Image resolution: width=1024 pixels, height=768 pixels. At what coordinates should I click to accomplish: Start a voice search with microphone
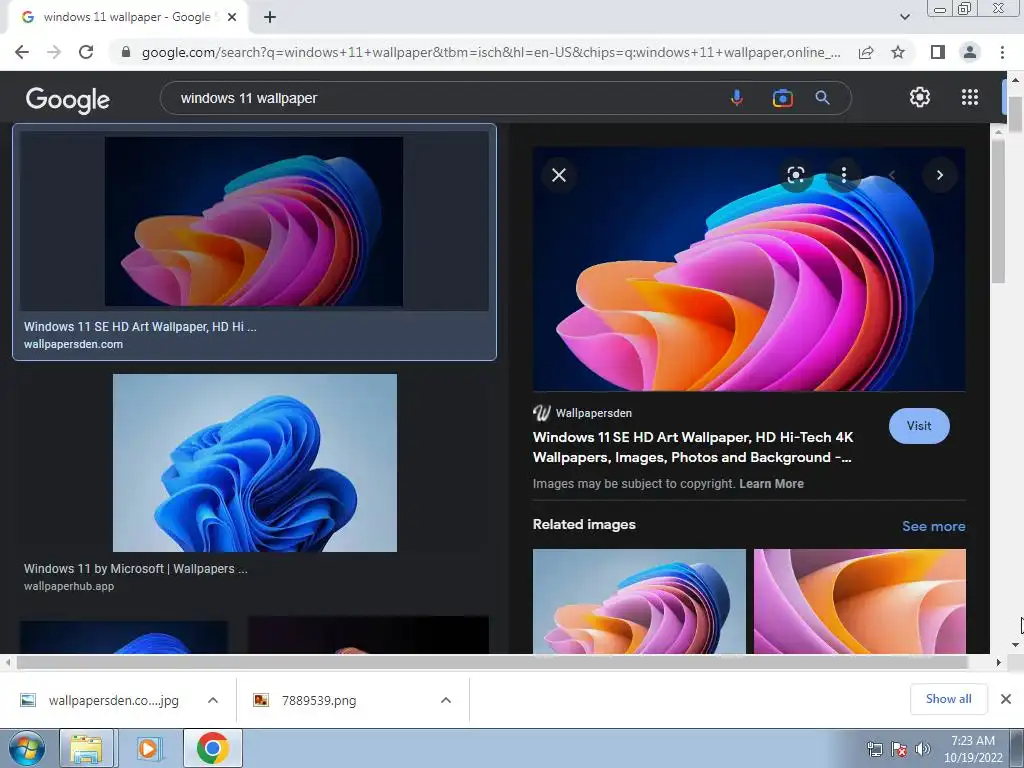tap(737, 98)
